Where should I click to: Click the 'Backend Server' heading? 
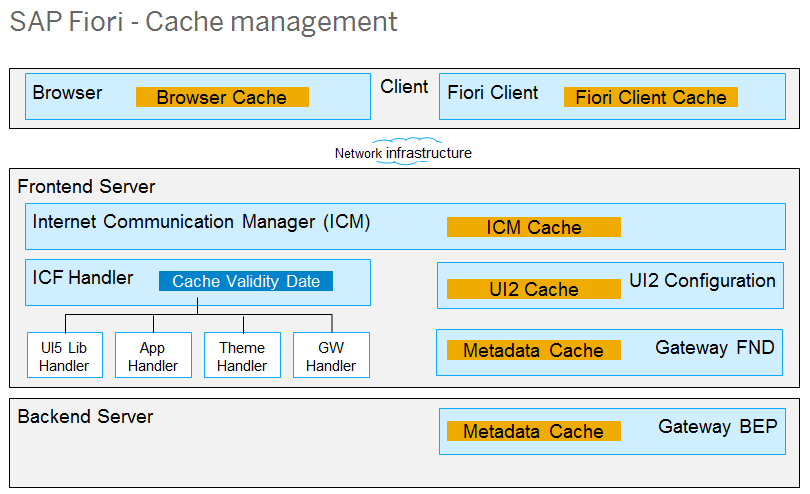[85, 416]
